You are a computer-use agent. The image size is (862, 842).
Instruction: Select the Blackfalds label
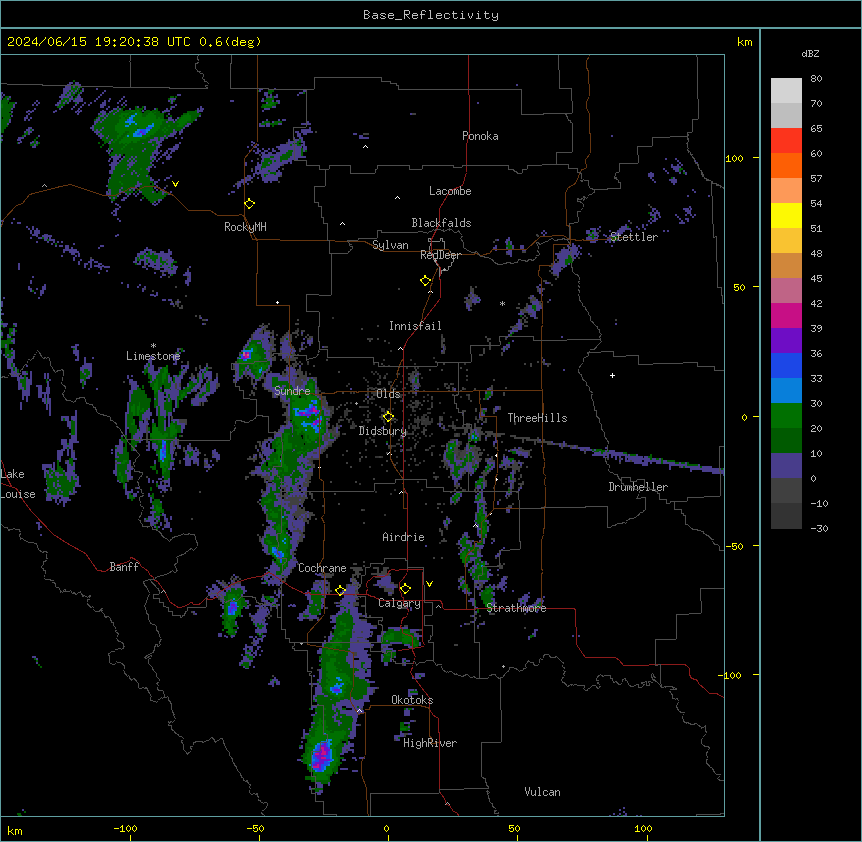tap(441, 223)
